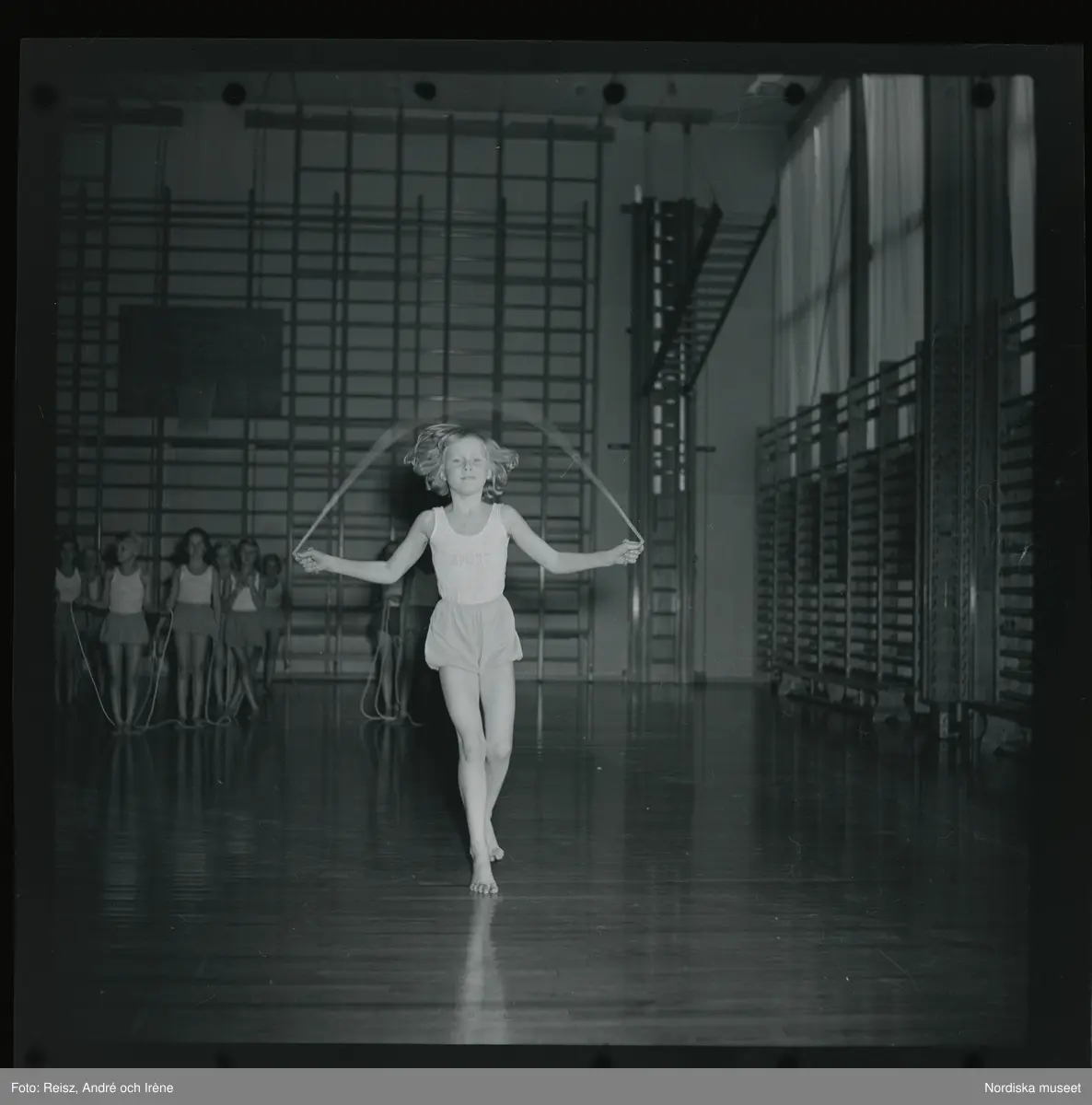Click the dark basketball backboard on the wall

[200, 361]
